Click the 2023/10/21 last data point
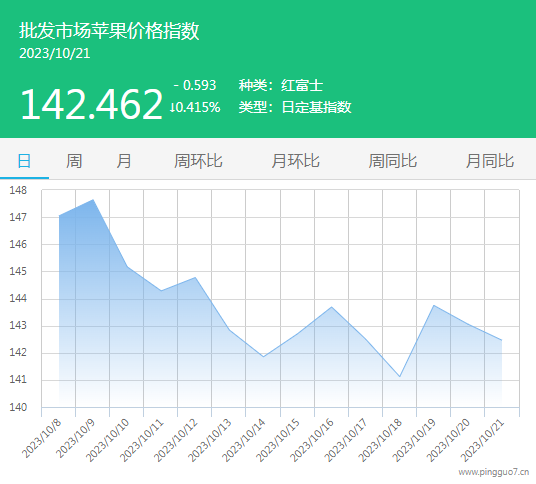The height and width of the screenshot is (484, 536). [501, 340]
